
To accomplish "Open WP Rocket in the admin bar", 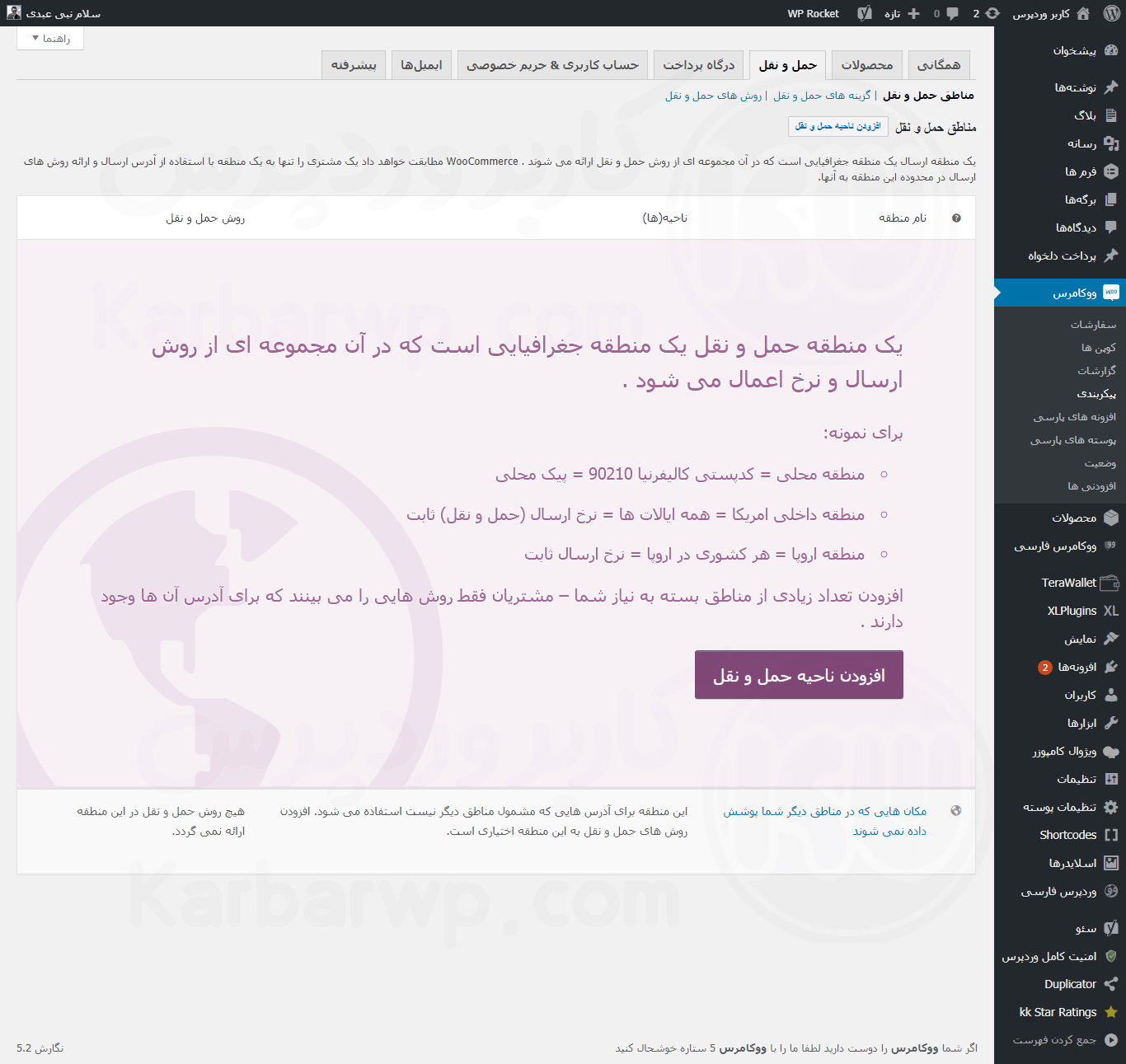I will click(813, 13).
